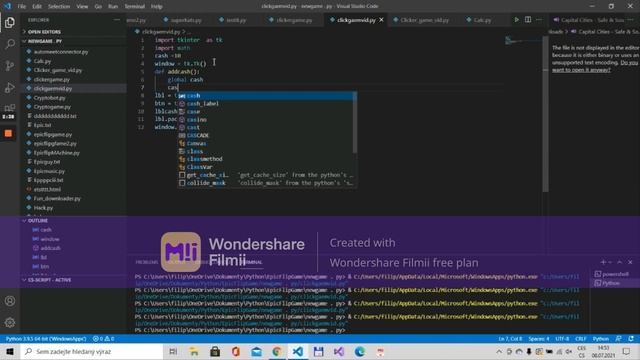Open Visual Studio purple taskbar icon
The height and width of the screenshot is (360, 640).
pyautogui.click(x=339, y=351)
